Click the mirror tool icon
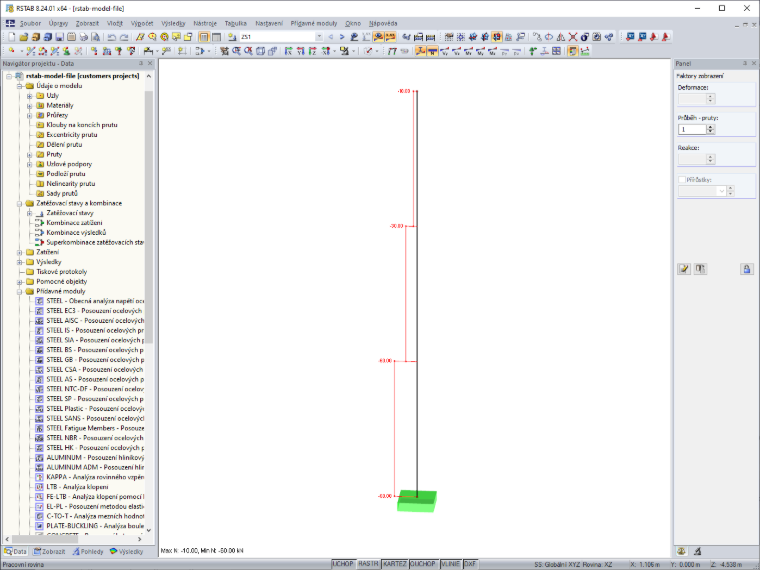 pos(561,37)
